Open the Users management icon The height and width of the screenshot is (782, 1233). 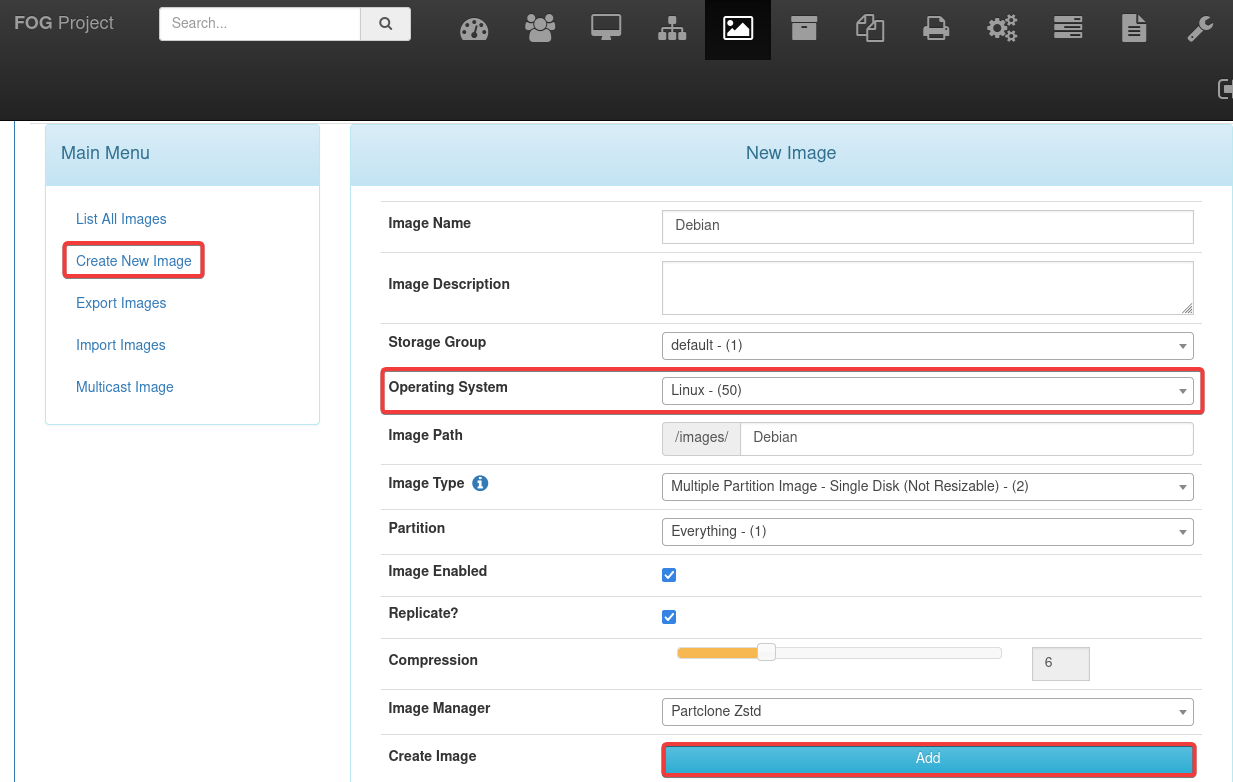(x=540, y=29)
